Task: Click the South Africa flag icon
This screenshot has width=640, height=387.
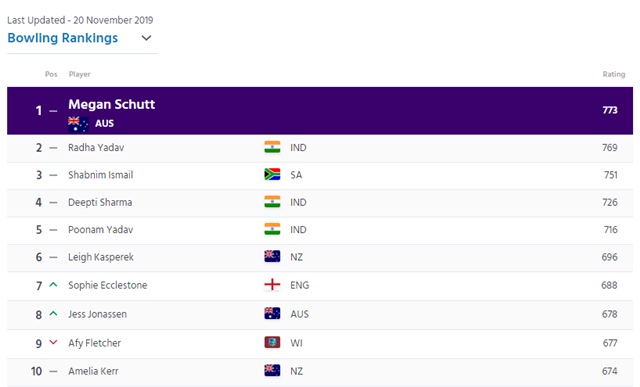Action: pyautogui.click(x=272, y=175)
